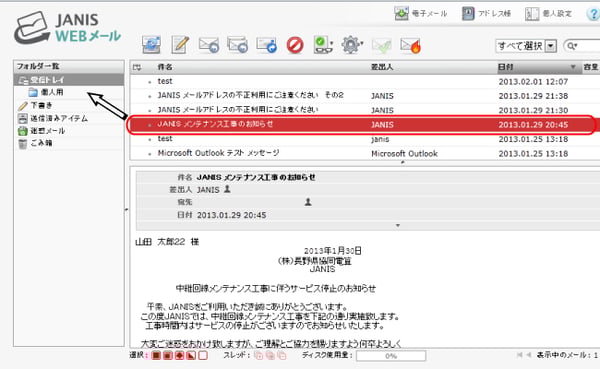
Task: Open the mark messages glasses menu
Action: (x=323, y=45)
